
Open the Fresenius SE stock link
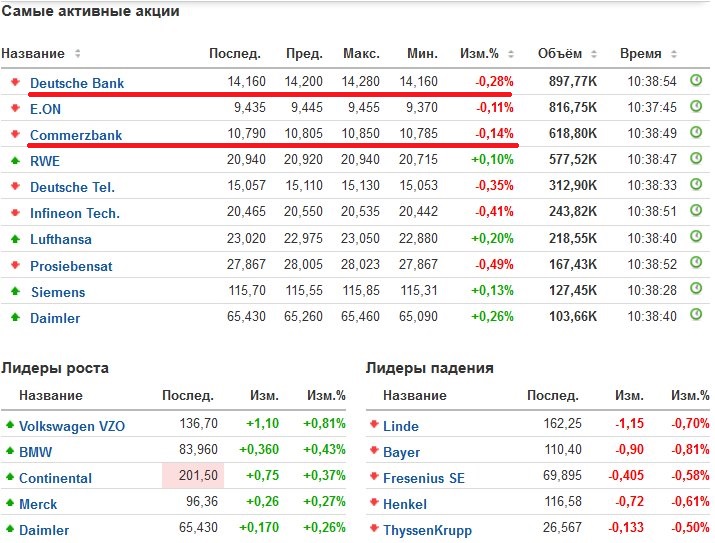(x=424, y=478)
